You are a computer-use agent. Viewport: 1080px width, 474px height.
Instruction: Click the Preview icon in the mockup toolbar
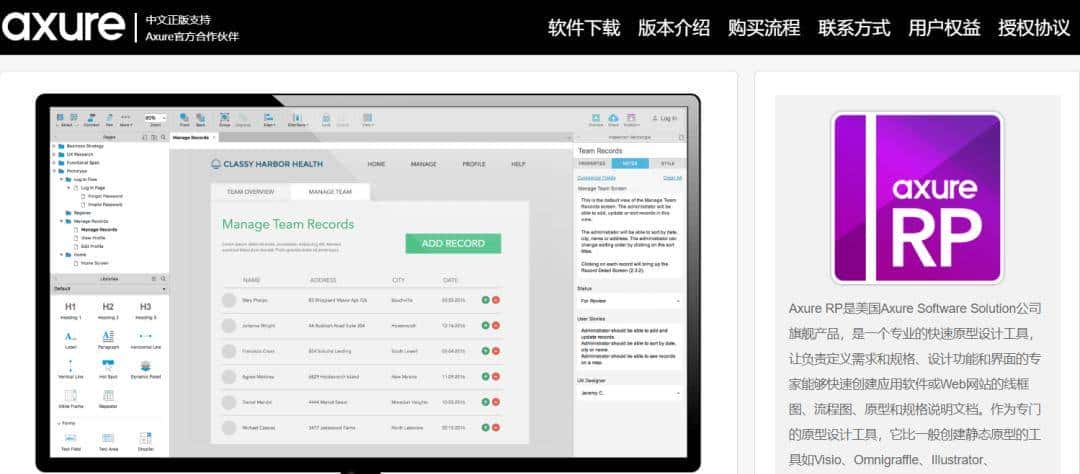pos(596,119)
